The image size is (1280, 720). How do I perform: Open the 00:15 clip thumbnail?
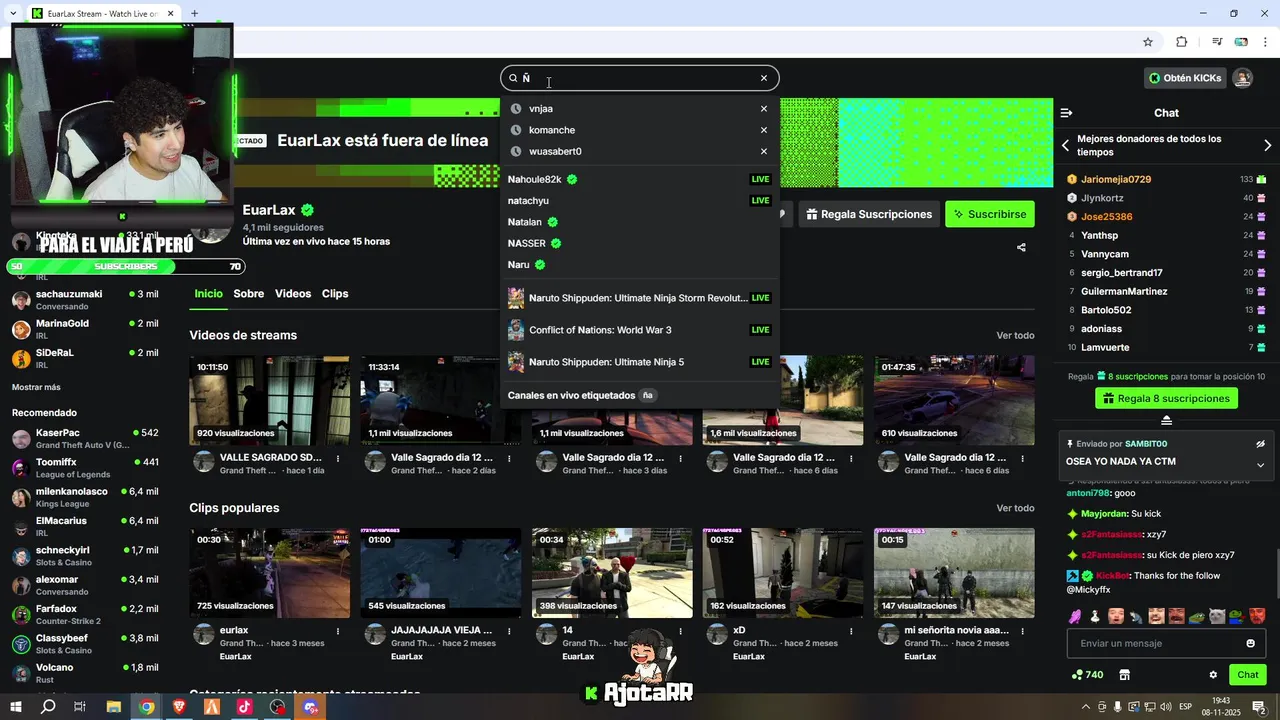click(954, 573)
